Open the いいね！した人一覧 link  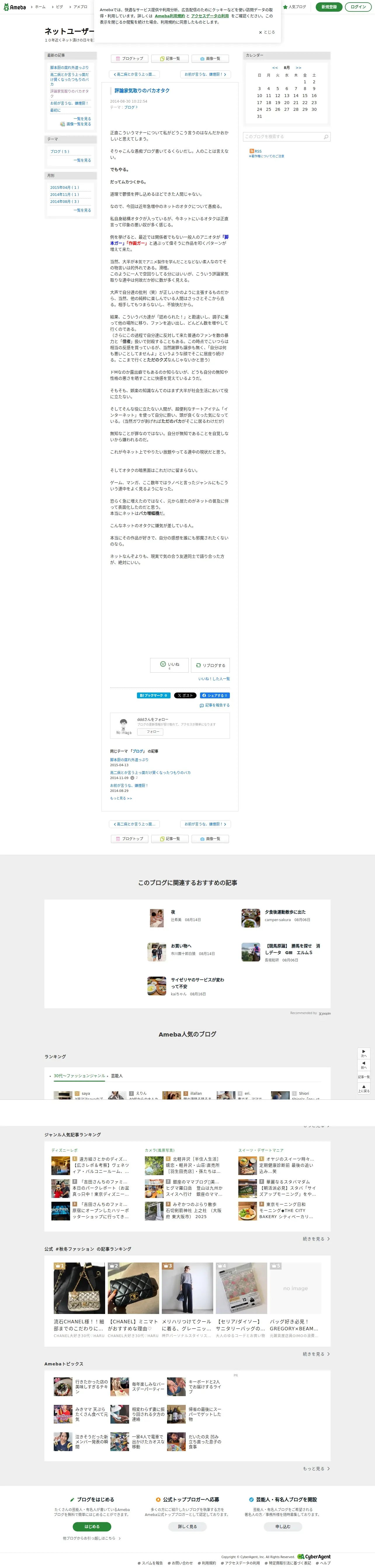point(214,679)
